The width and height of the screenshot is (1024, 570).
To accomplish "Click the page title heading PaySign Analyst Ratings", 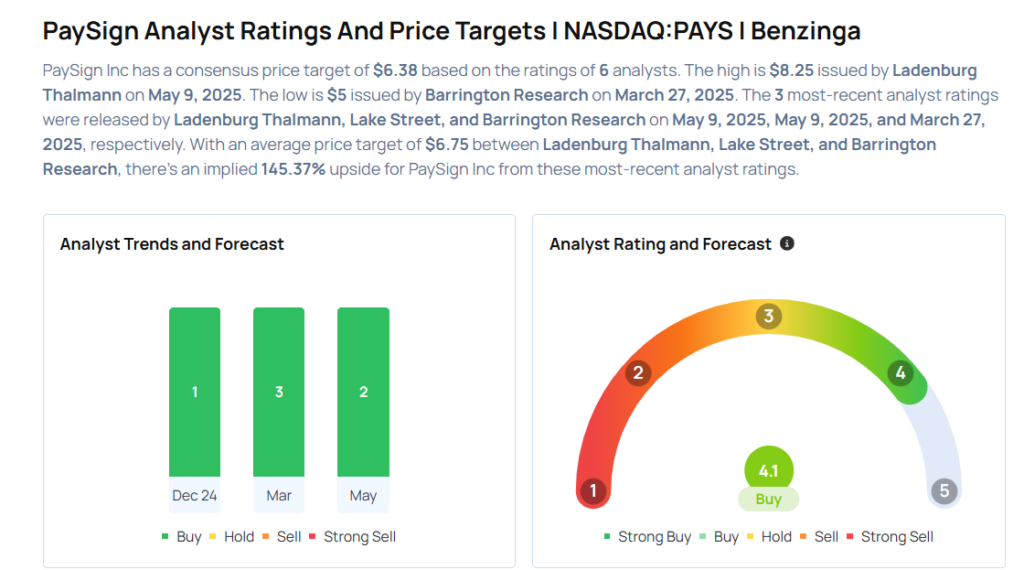I will pos(451,31).
